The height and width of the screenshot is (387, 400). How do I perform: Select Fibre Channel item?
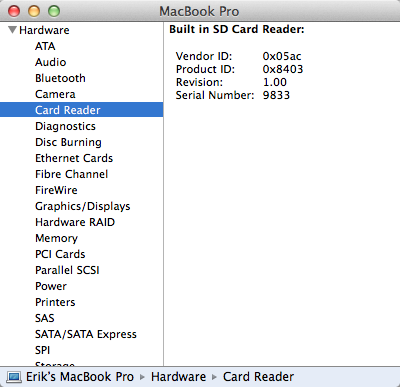tap(72, 174)
